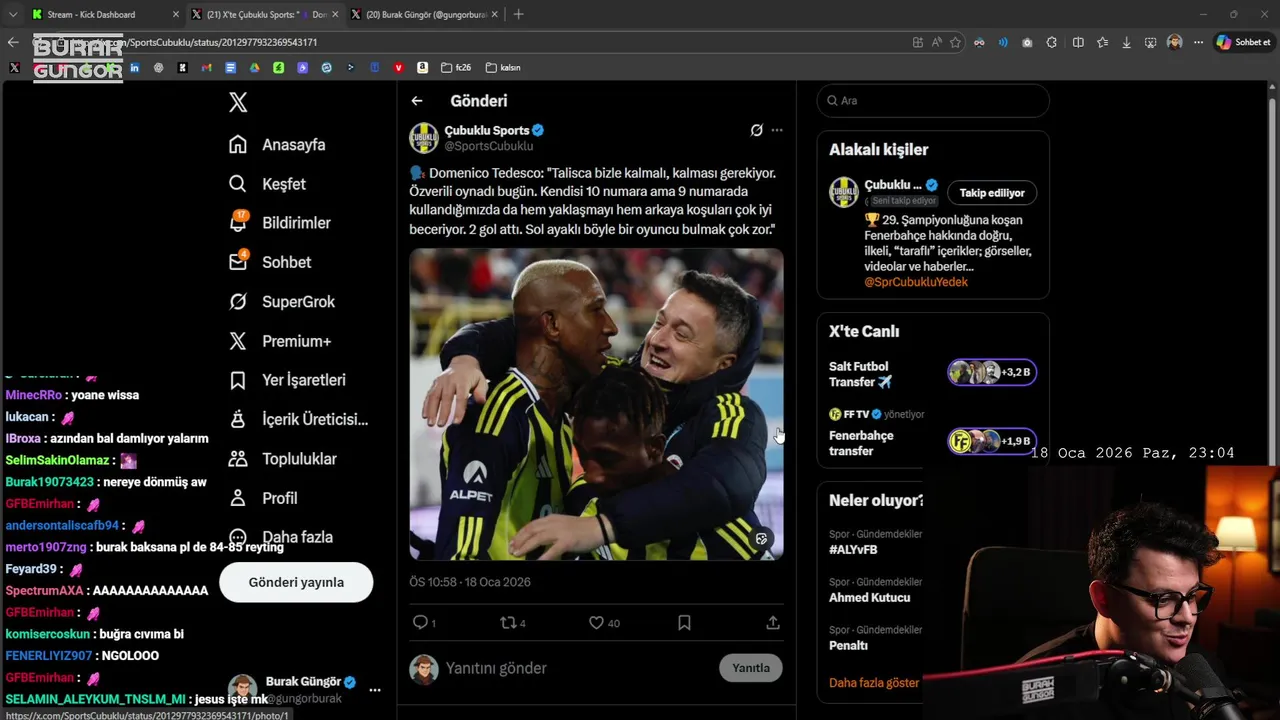Open Anasayfa home in the X sidebar
Screen dimensions: 1280x720
[x=277, y=144]
